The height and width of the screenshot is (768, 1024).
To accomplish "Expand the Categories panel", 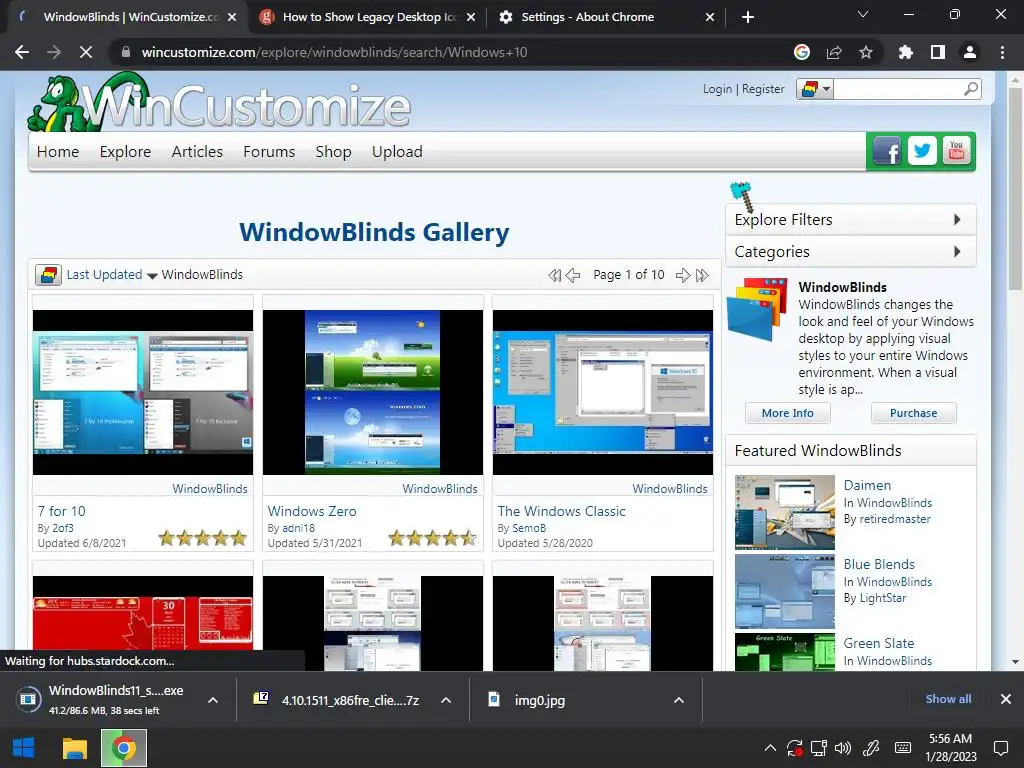I will point(850,252).
